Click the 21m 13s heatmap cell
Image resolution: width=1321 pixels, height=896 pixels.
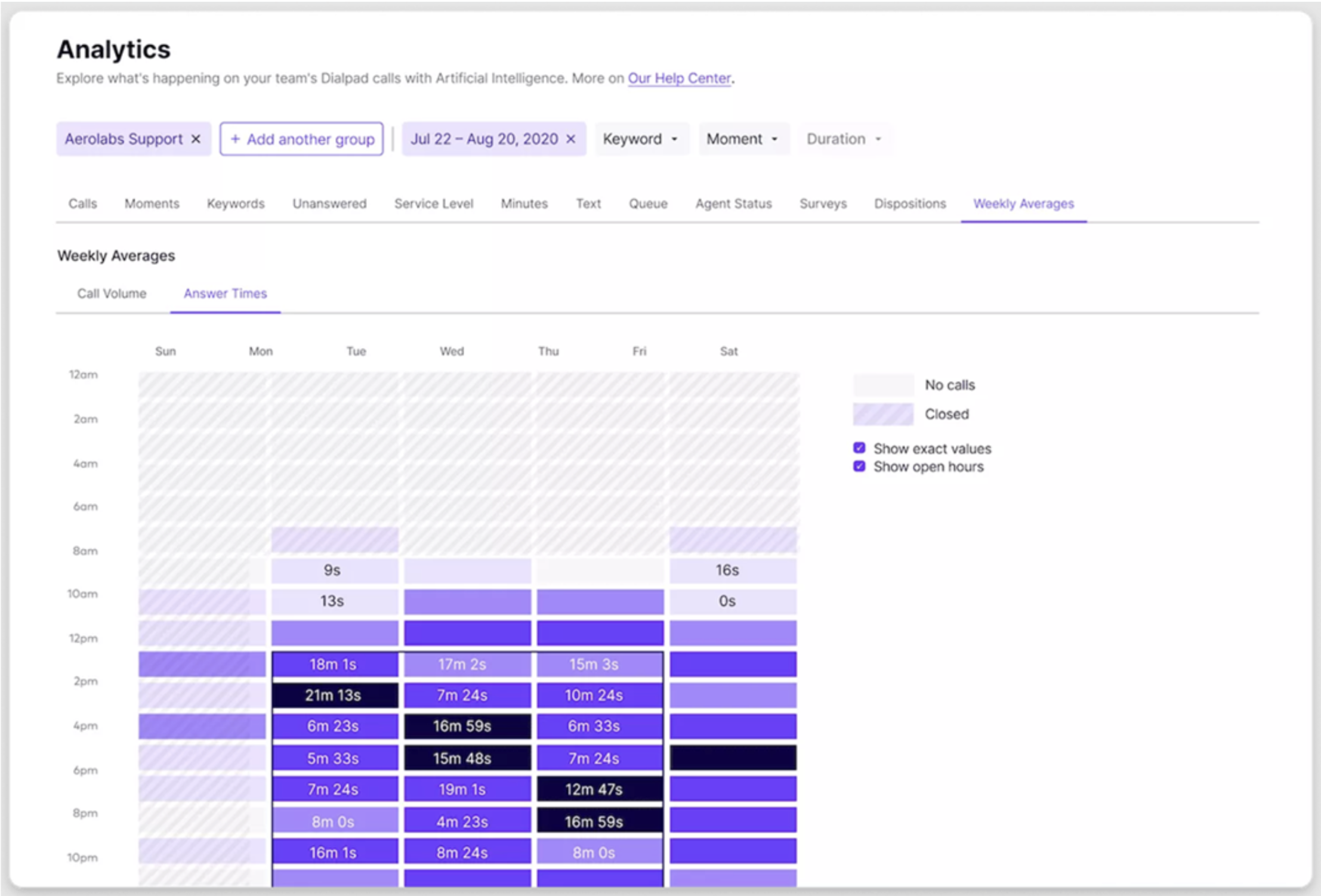pos(335,695)
